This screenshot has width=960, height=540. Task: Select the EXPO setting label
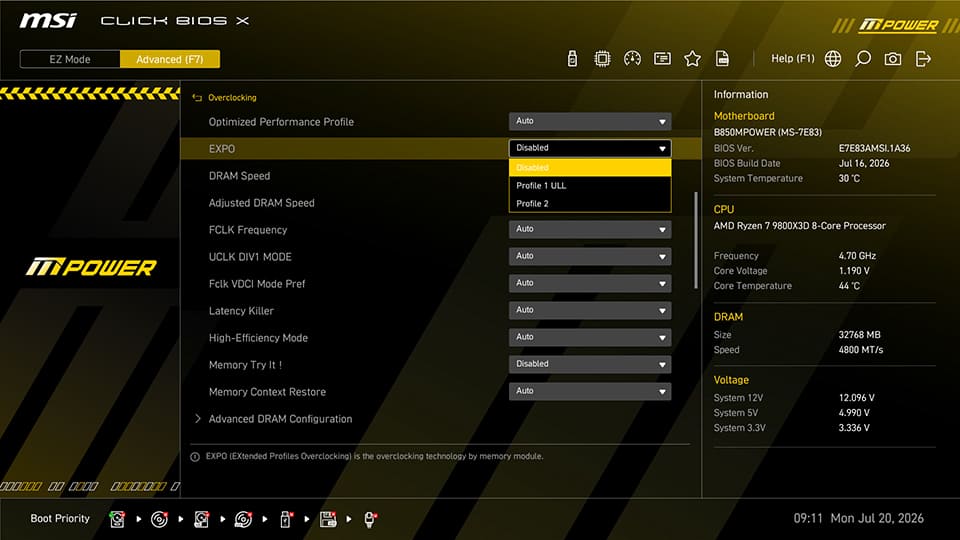[x=222, y=149]
